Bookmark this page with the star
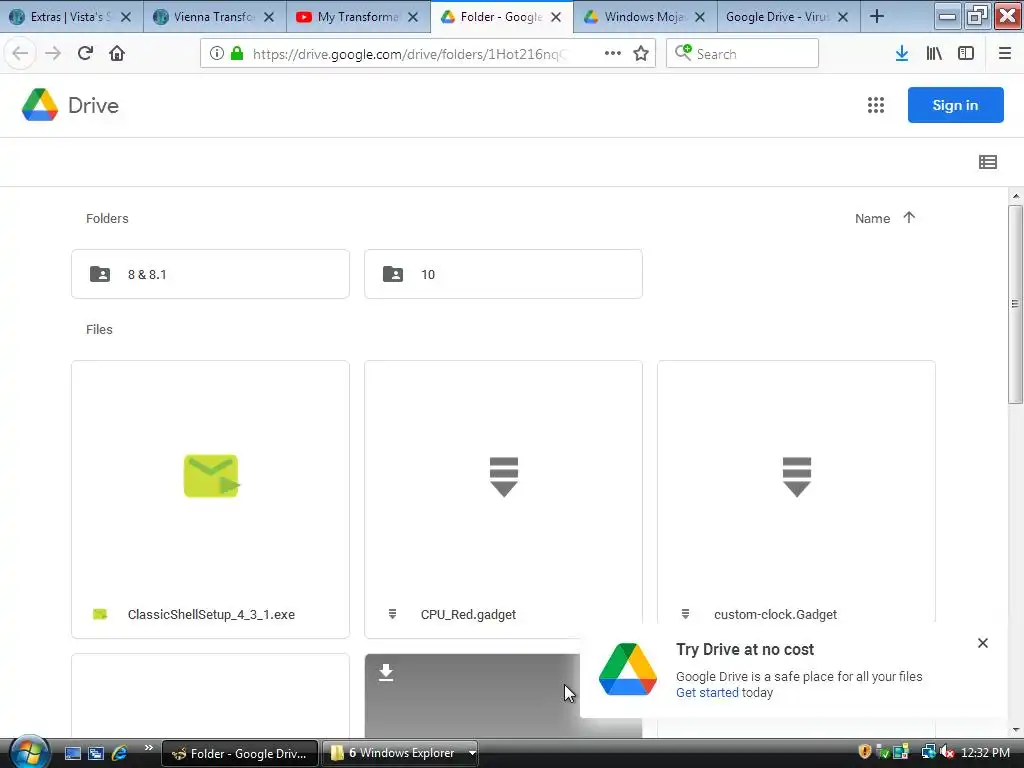1024x768 pixels. [x=641, y=54]
